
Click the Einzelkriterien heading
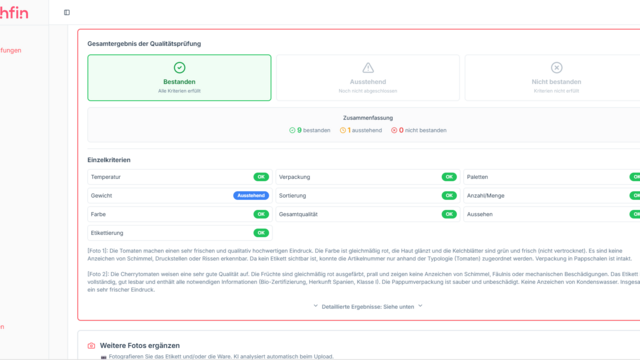tap(109, 160)
